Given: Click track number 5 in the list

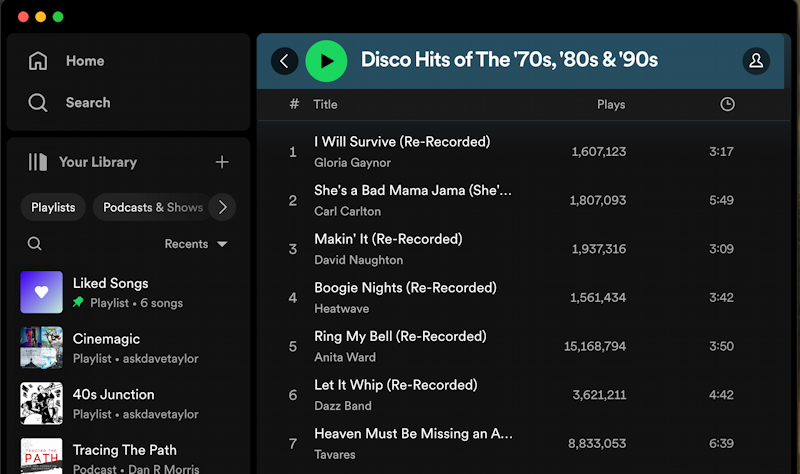Looking at the screenshot, I should [293, 346].
